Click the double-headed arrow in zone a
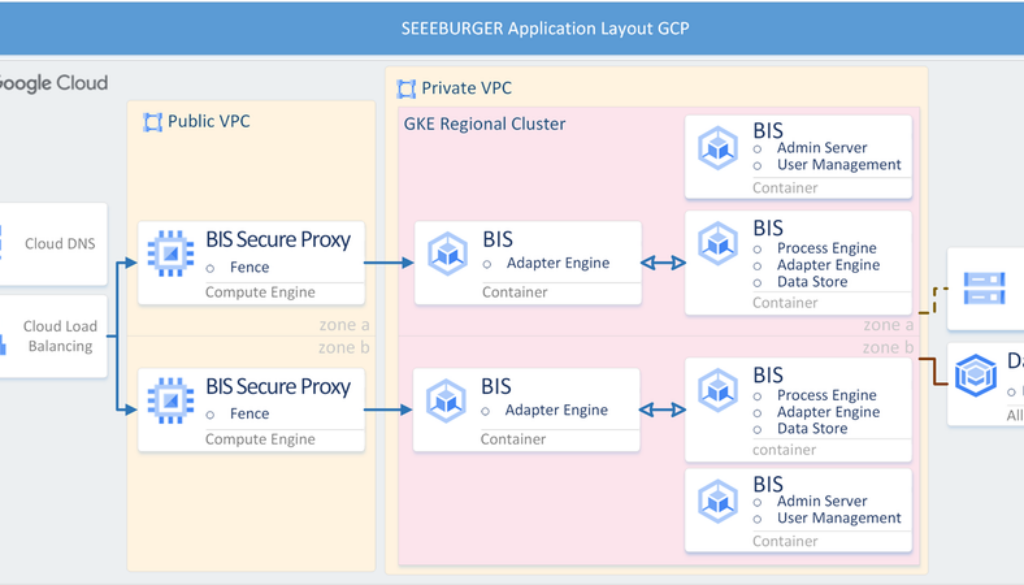 tap(663, 263)
